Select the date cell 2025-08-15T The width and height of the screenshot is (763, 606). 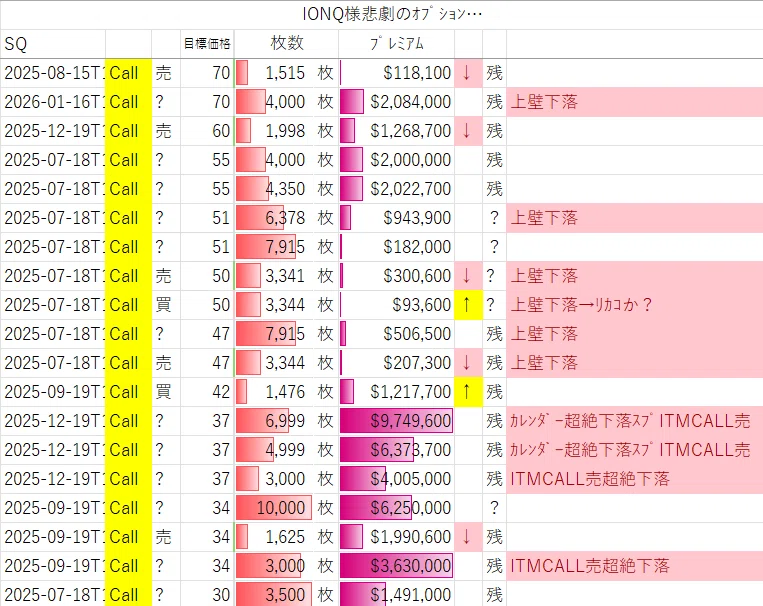(53, 73)
